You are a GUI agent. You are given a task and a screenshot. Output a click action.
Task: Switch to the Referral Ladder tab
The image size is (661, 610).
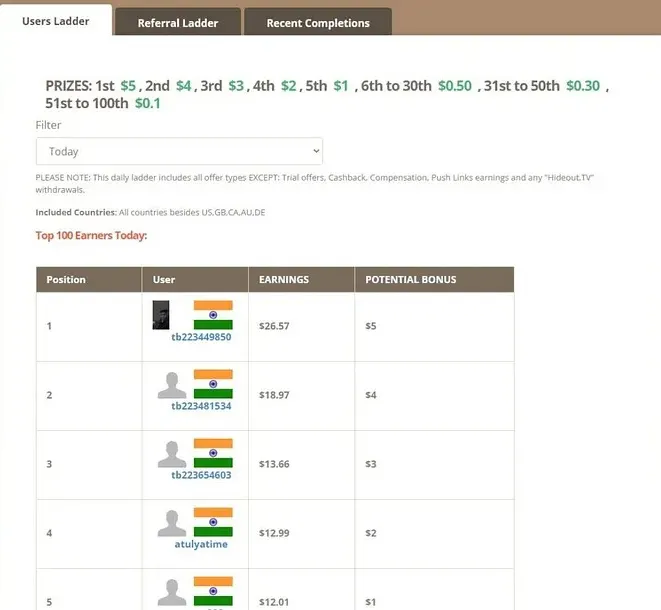177,23
